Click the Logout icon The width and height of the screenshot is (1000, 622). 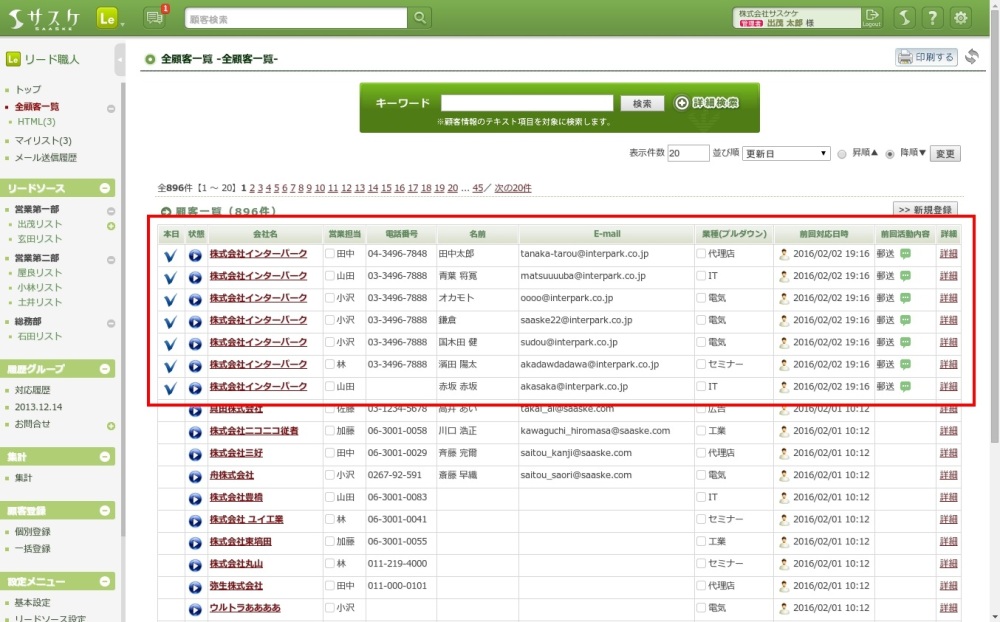click(x=872, y=17)
